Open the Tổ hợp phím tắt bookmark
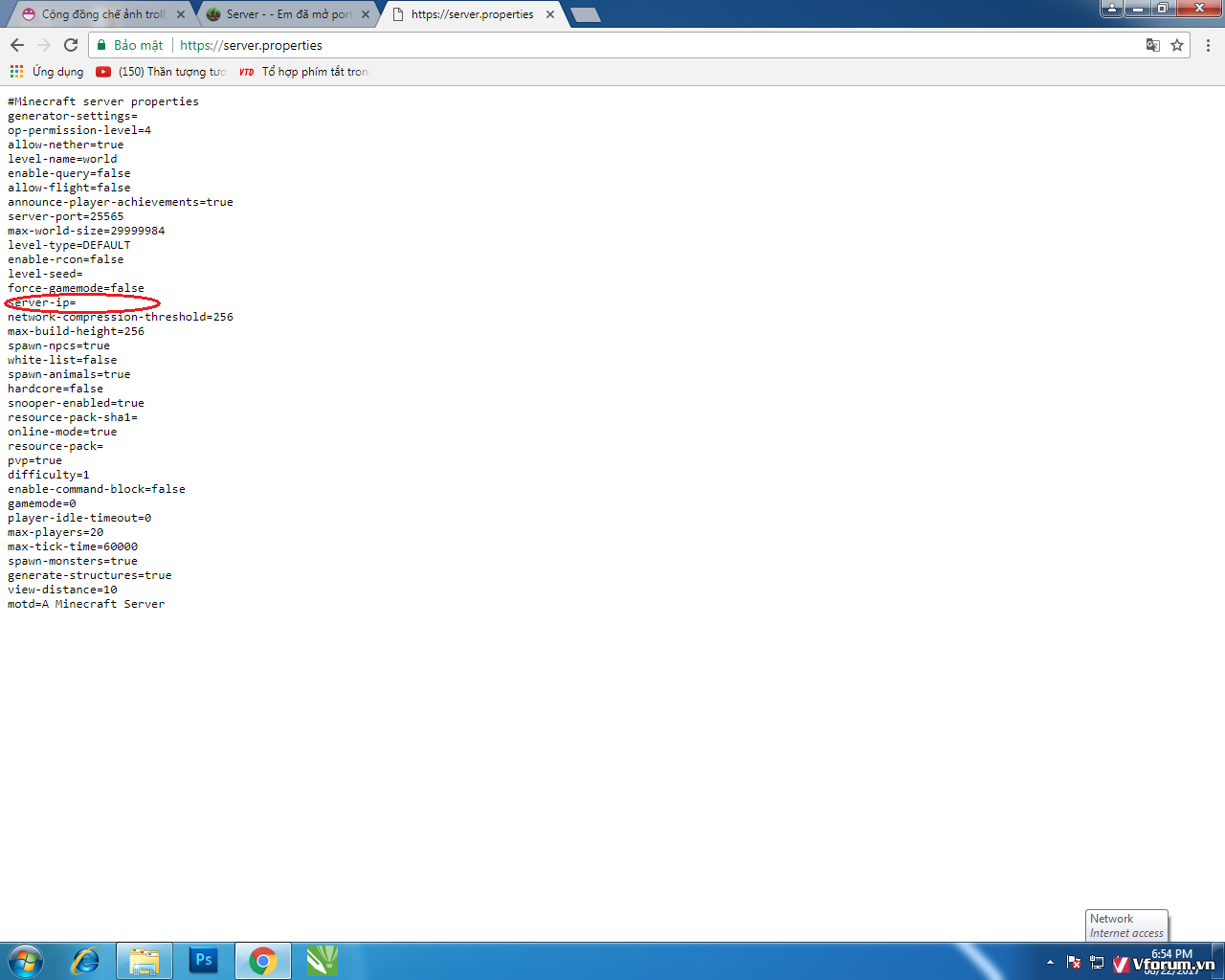1225x980 pixels. click(303, 72)
